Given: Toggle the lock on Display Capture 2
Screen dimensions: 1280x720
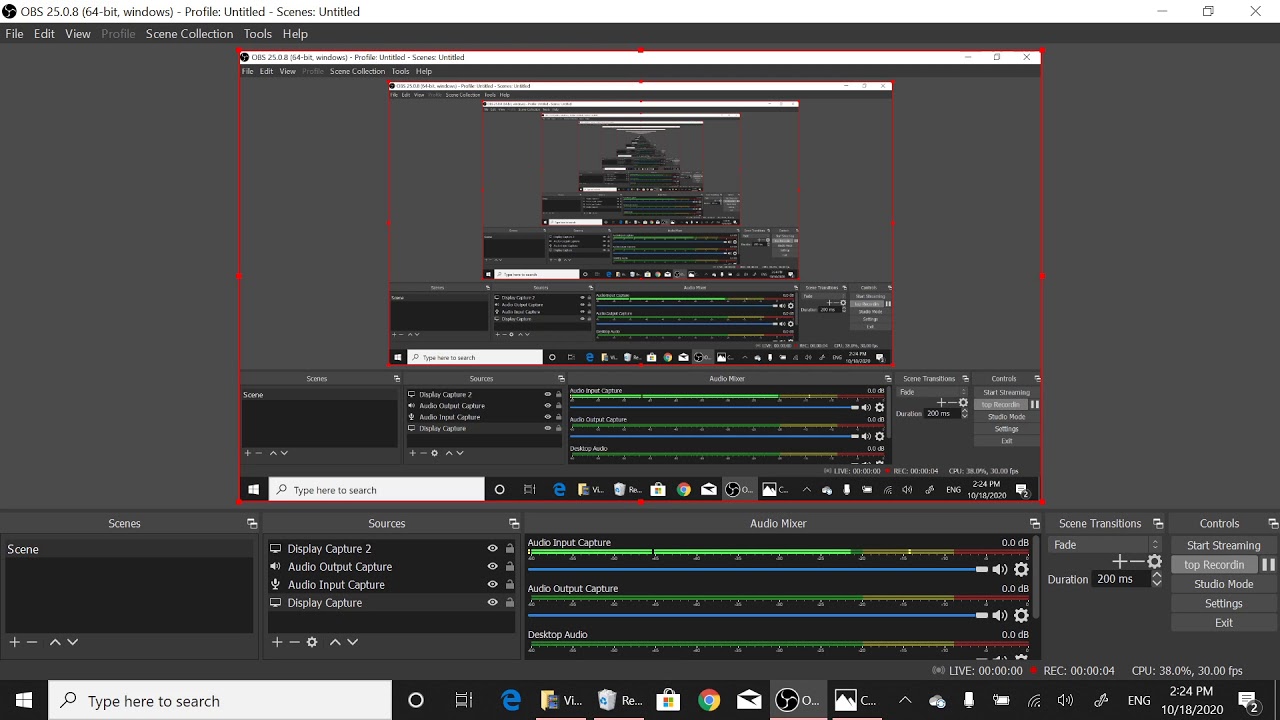Looking at the screenshot, I should pos(510,549).
